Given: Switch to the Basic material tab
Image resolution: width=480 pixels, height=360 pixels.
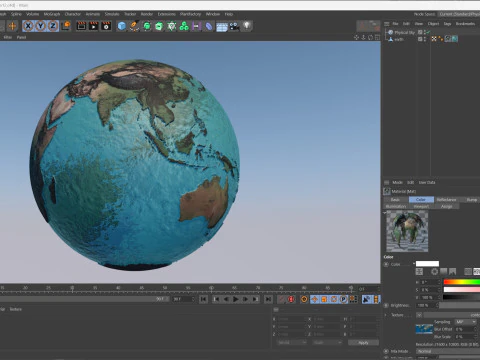Looking at the screenshot, I should point(395,199).
